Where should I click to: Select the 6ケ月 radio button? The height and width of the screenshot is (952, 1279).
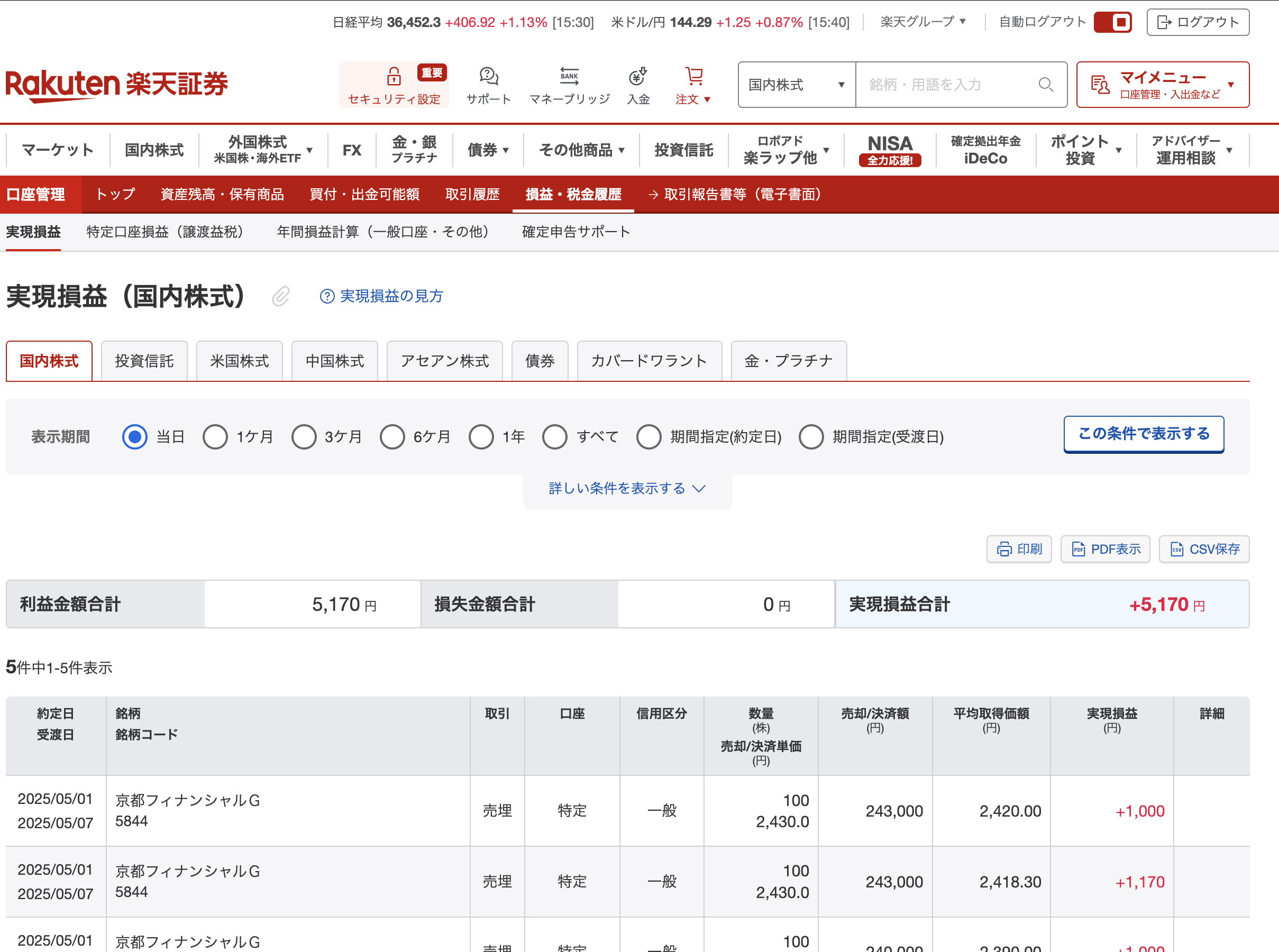[x=392, y=437]
